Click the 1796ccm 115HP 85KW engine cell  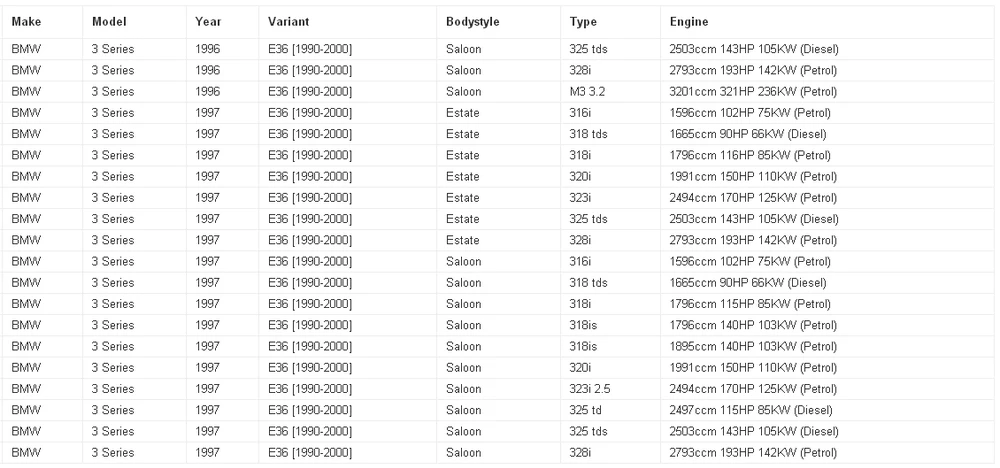coord(750,304)
